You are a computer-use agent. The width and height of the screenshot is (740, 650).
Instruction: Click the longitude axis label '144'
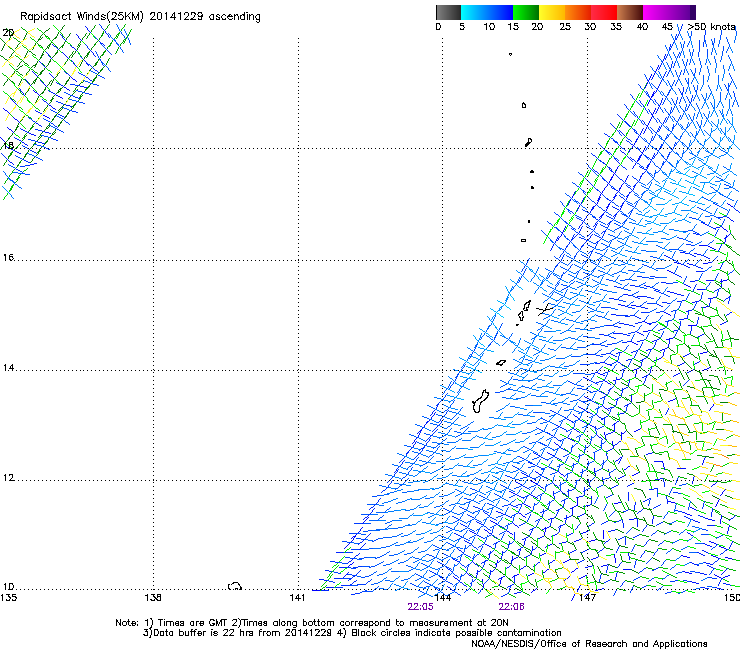coord(443,598)
